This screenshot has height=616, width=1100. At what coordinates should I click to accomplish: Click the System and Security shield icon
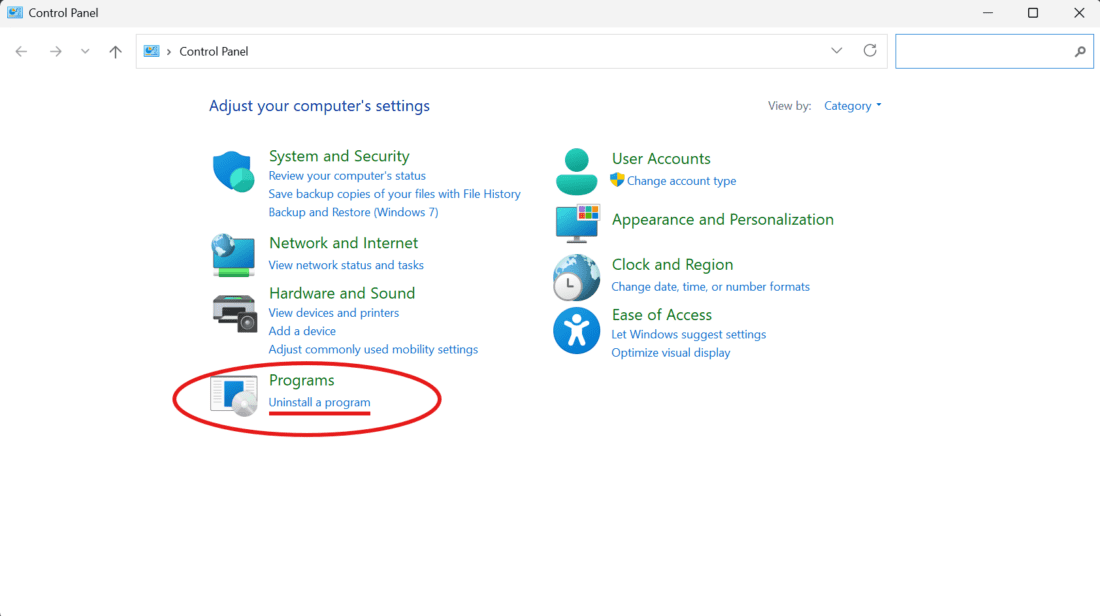[233, 171]
